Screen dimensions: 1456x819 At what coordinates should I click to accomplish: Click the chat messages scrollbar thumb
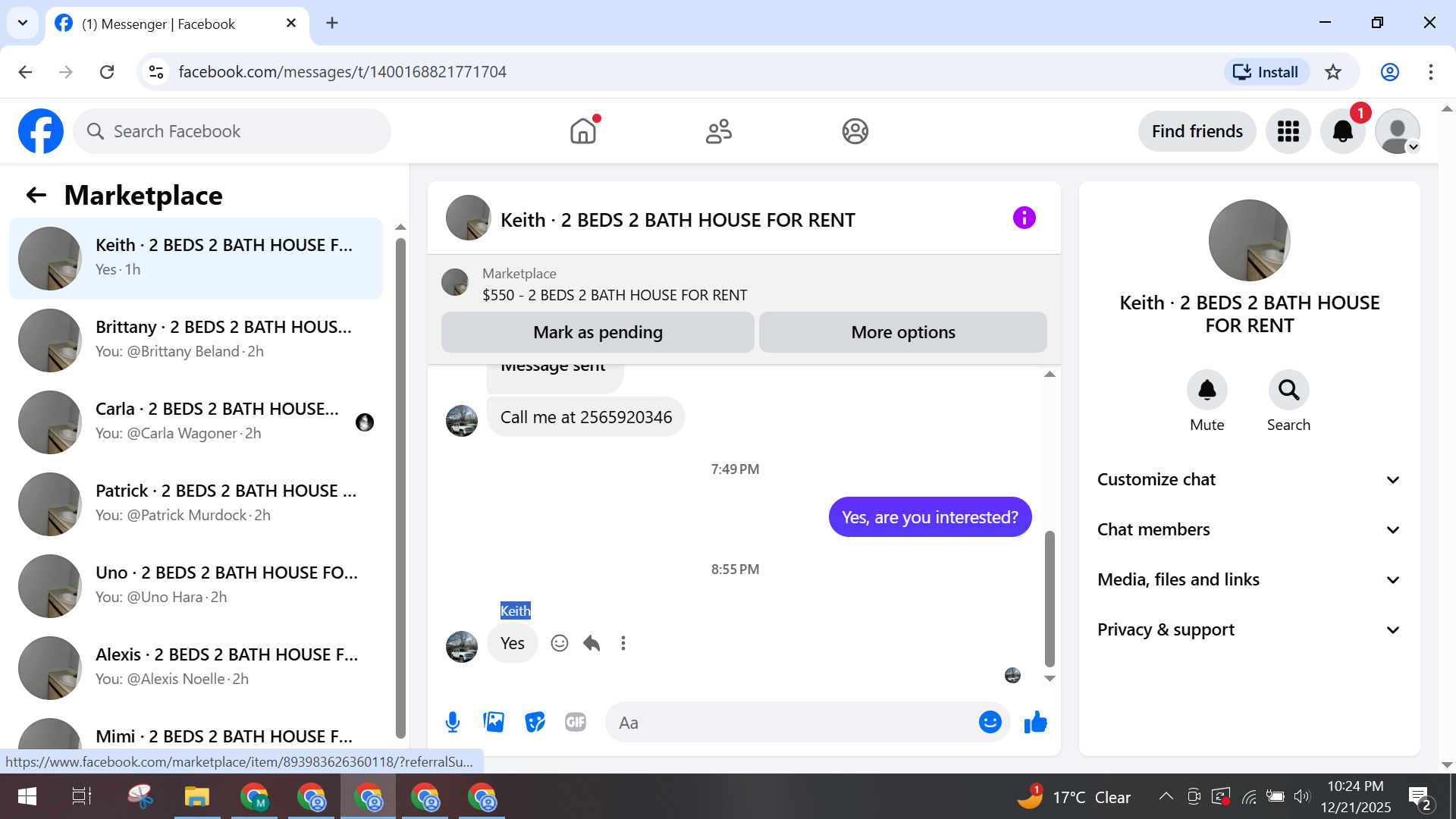[x=1050, y=599]
